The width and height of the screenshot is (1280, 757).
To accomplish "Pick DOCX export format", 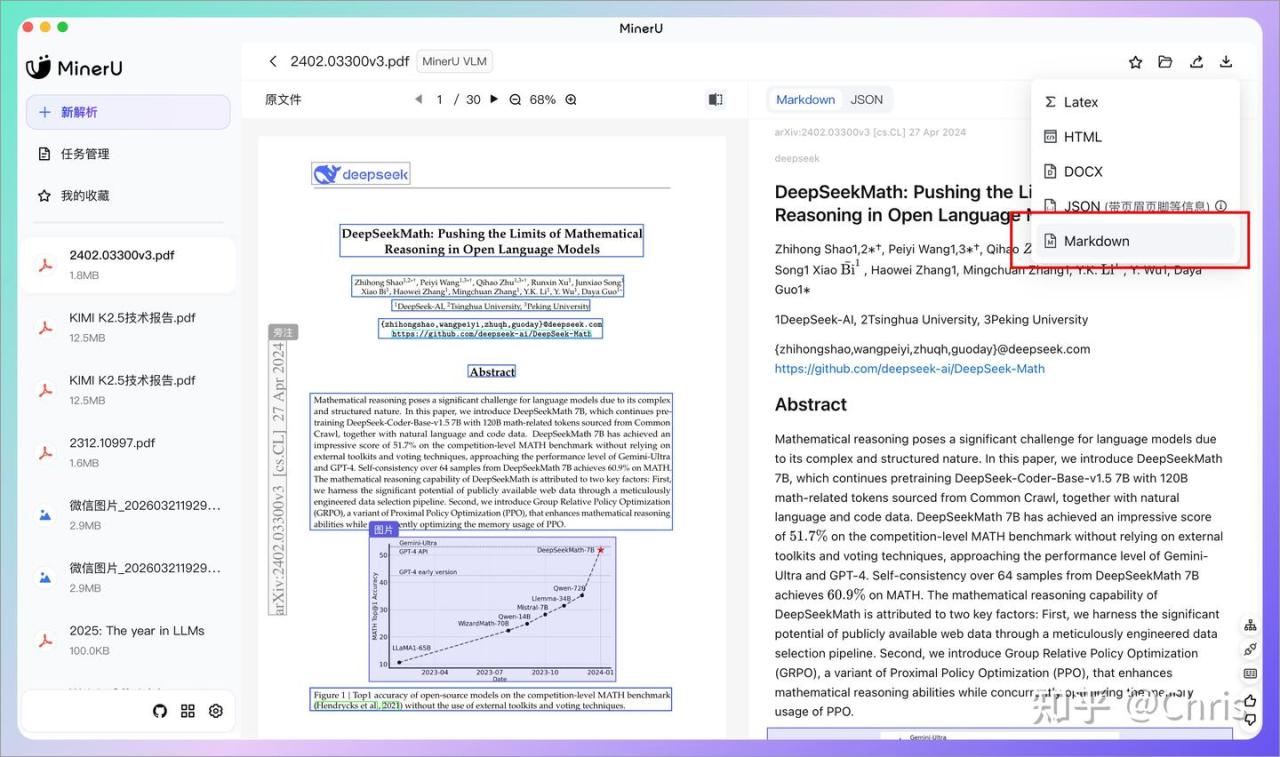I will click(x=1082, y=172).
